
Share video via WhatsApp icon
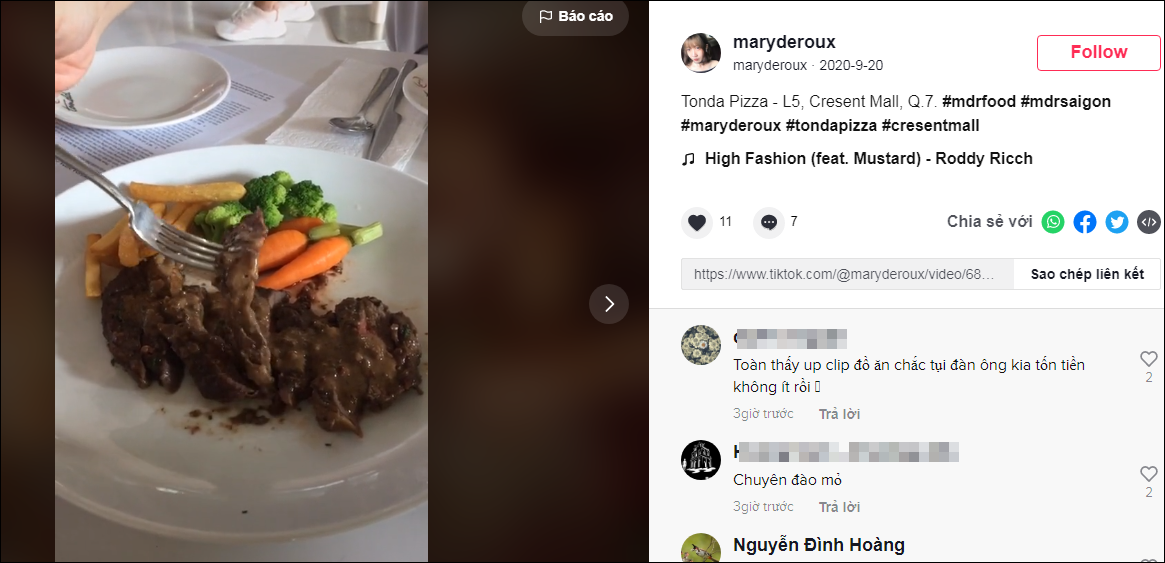(x=1053, y=222)
